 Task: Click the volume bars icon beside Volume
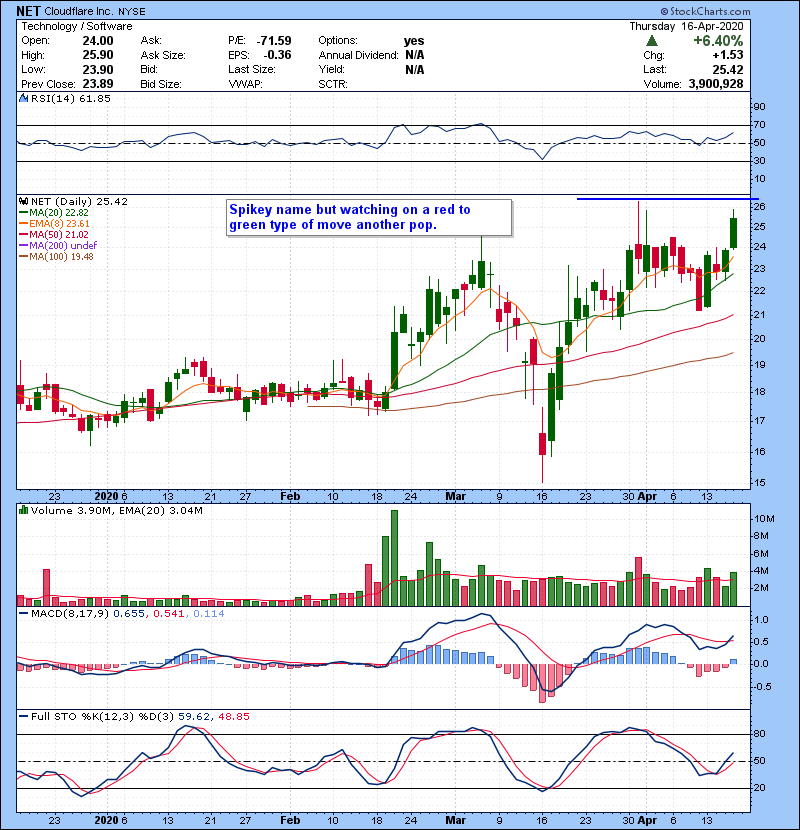point(23,510)
